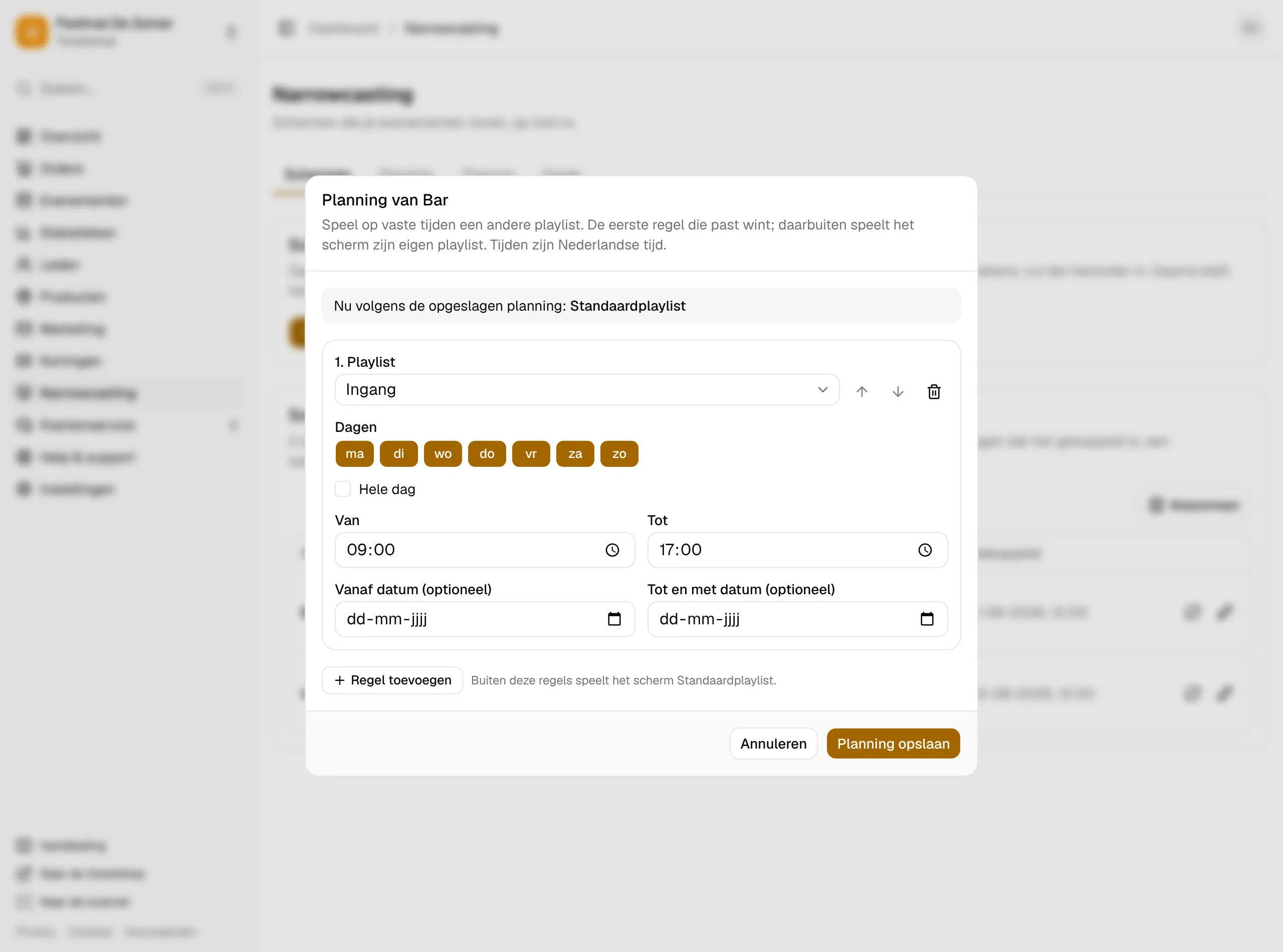Move the Ingang rule down

(898, 392)
